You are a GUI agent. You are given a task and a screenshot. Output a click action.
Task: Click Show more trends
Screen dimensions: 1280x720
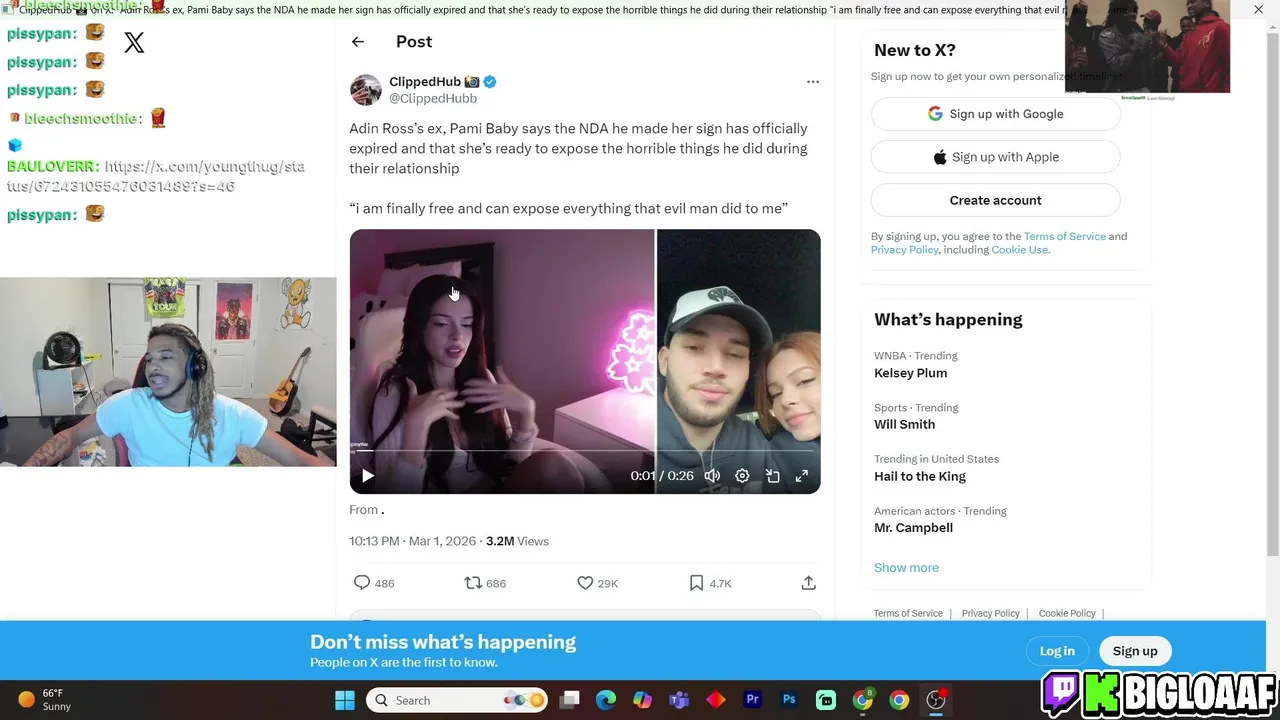(906, 567)
